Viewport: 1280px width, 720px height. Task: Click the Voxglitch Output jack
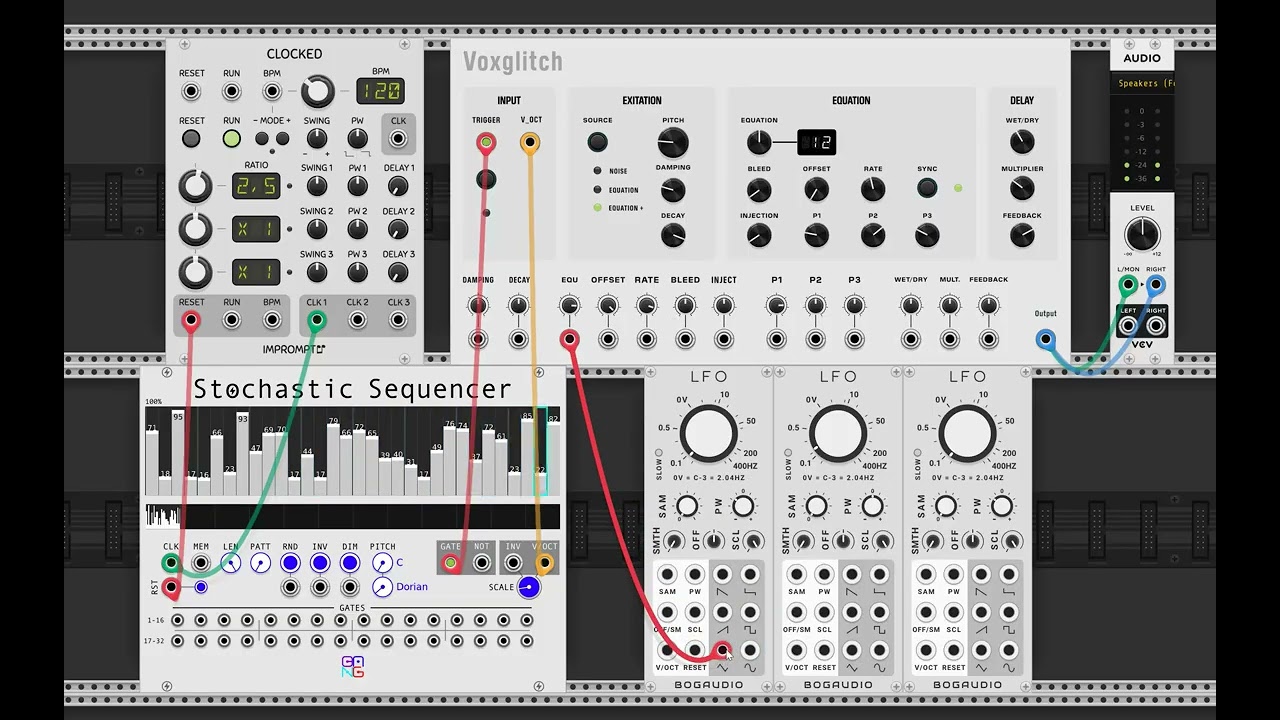coord(1045,339)
